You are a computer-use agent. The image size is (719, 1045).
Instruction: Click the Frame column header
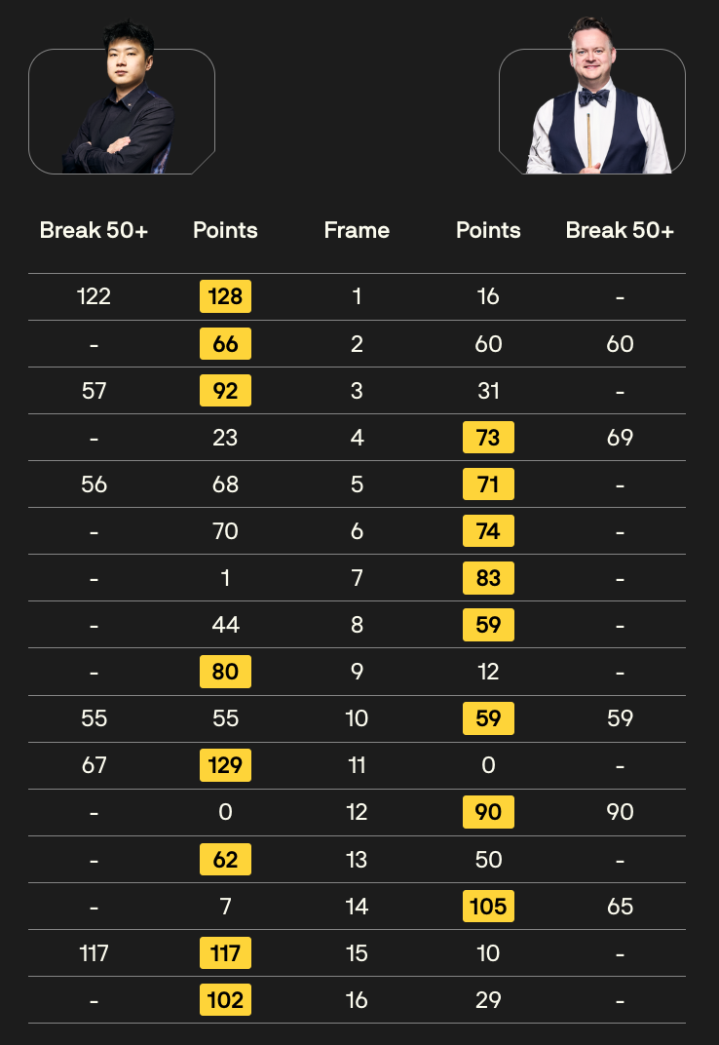(x=357, y=230)
